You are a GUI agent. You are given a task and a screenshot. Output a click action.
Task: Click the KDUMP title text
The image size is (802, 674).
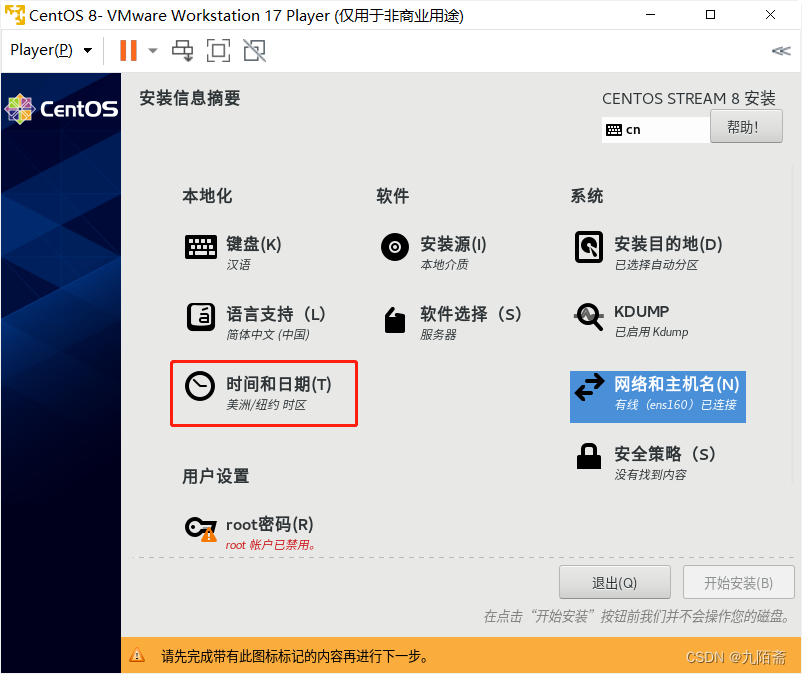[x=641, y=311]
